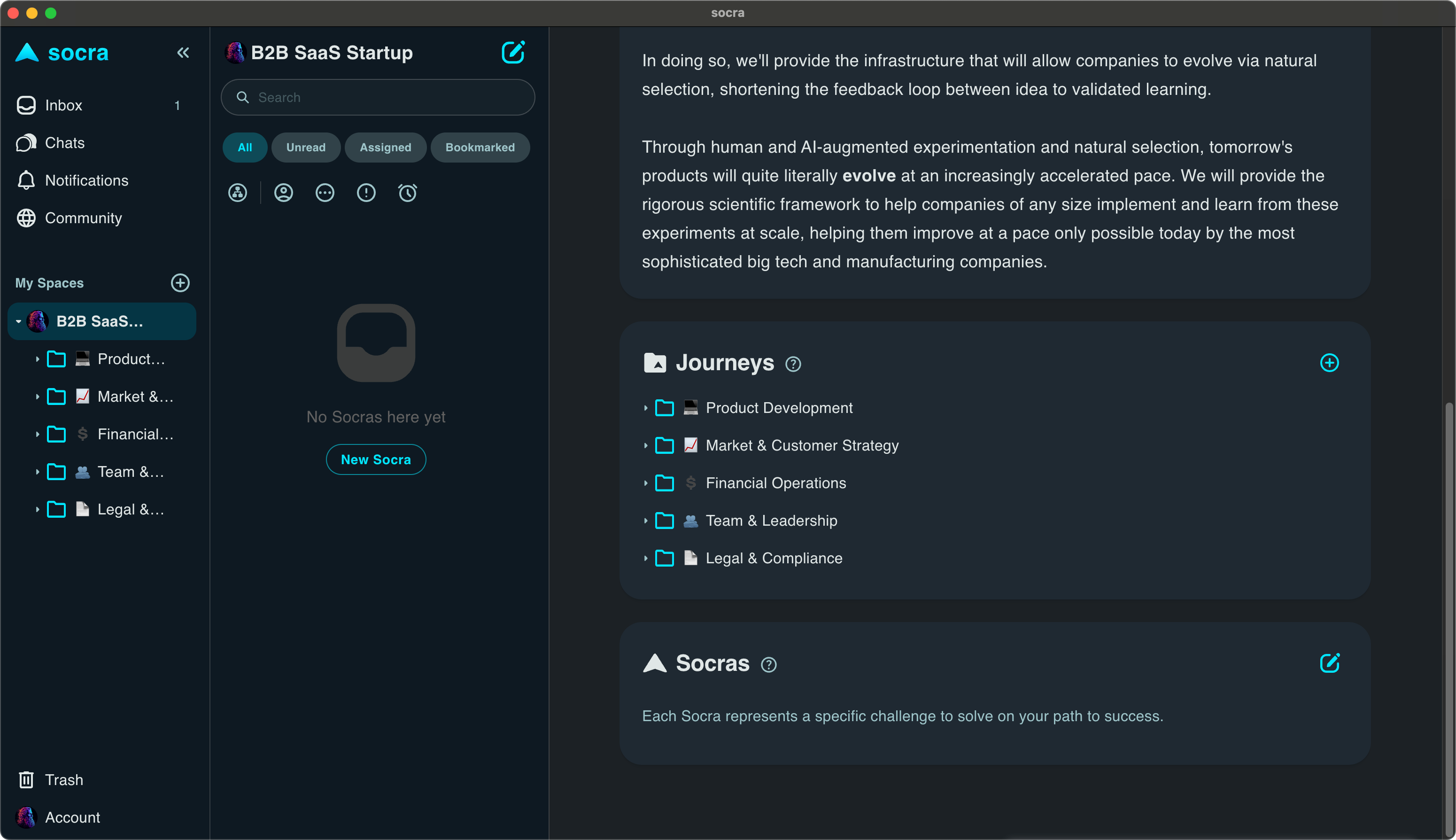Toggle the Unread filter chip
1456x840 pixels.
pyautogui.click(x=306, y=148)
